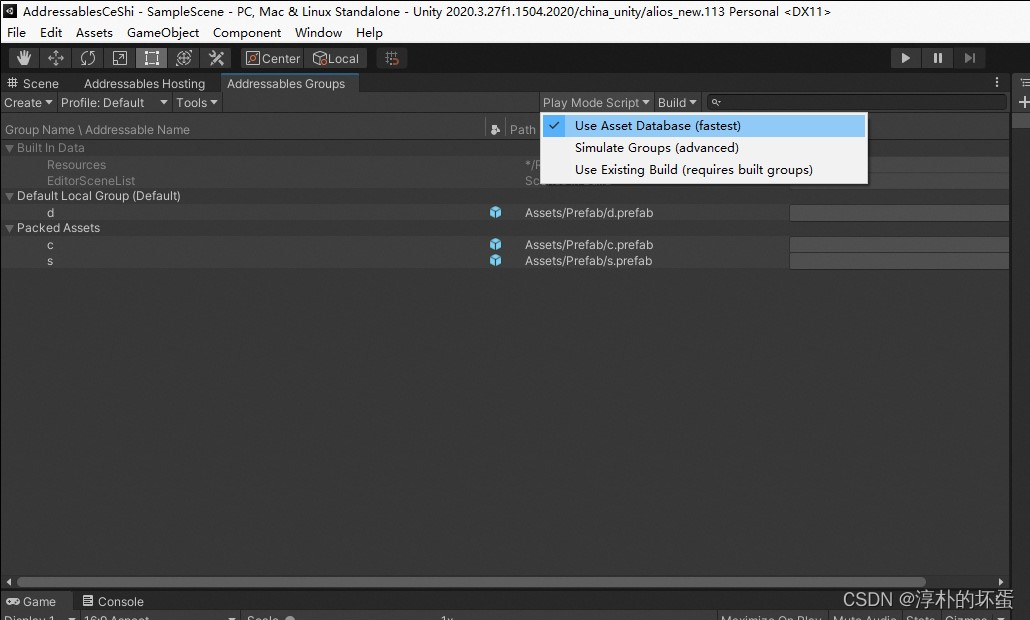Click the horizontal scrollbar thumb
This screenshot has width=1030, height=620.
pos(471,582)
